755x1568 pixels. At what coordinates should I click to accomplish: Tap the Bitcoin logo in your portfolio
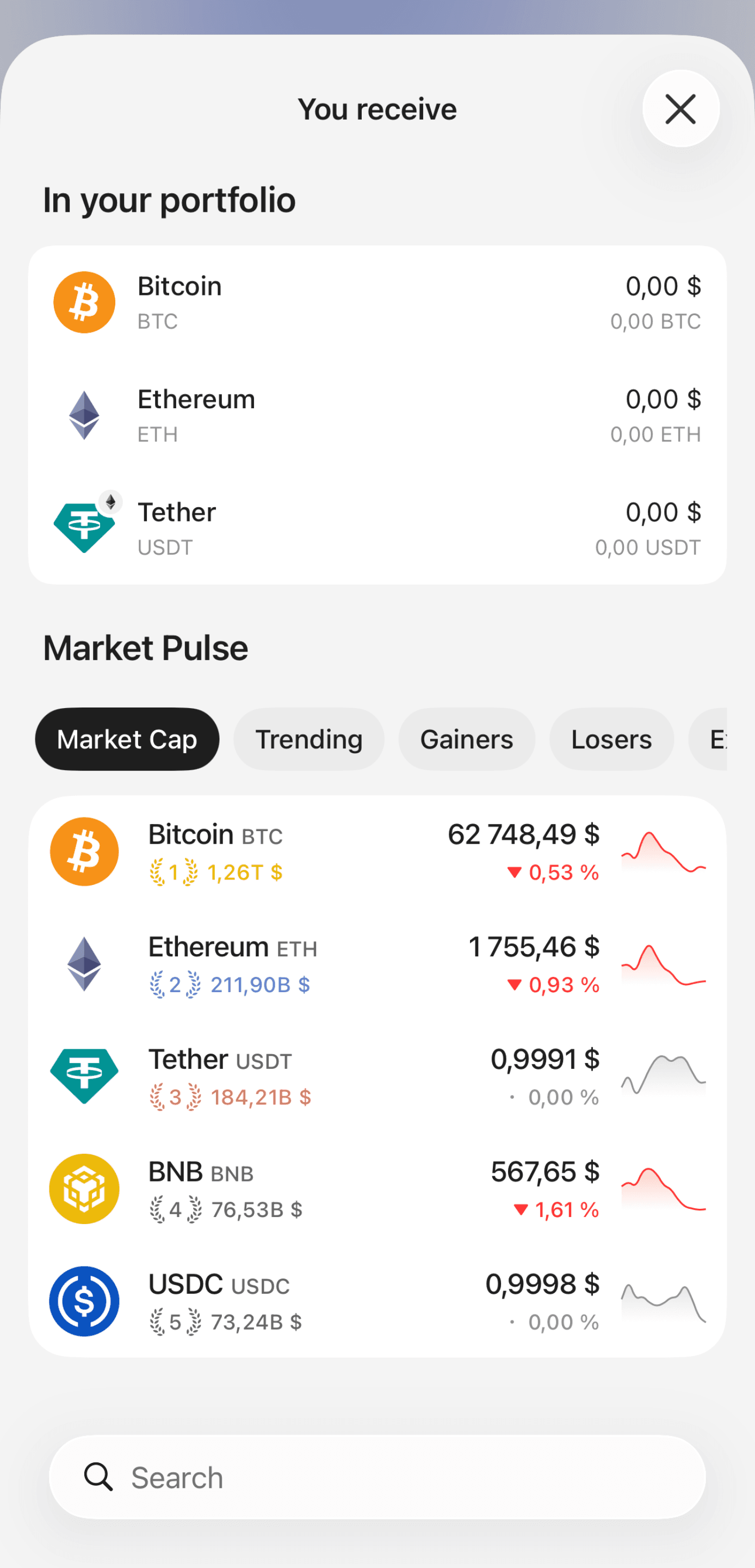tap(84, 302)
